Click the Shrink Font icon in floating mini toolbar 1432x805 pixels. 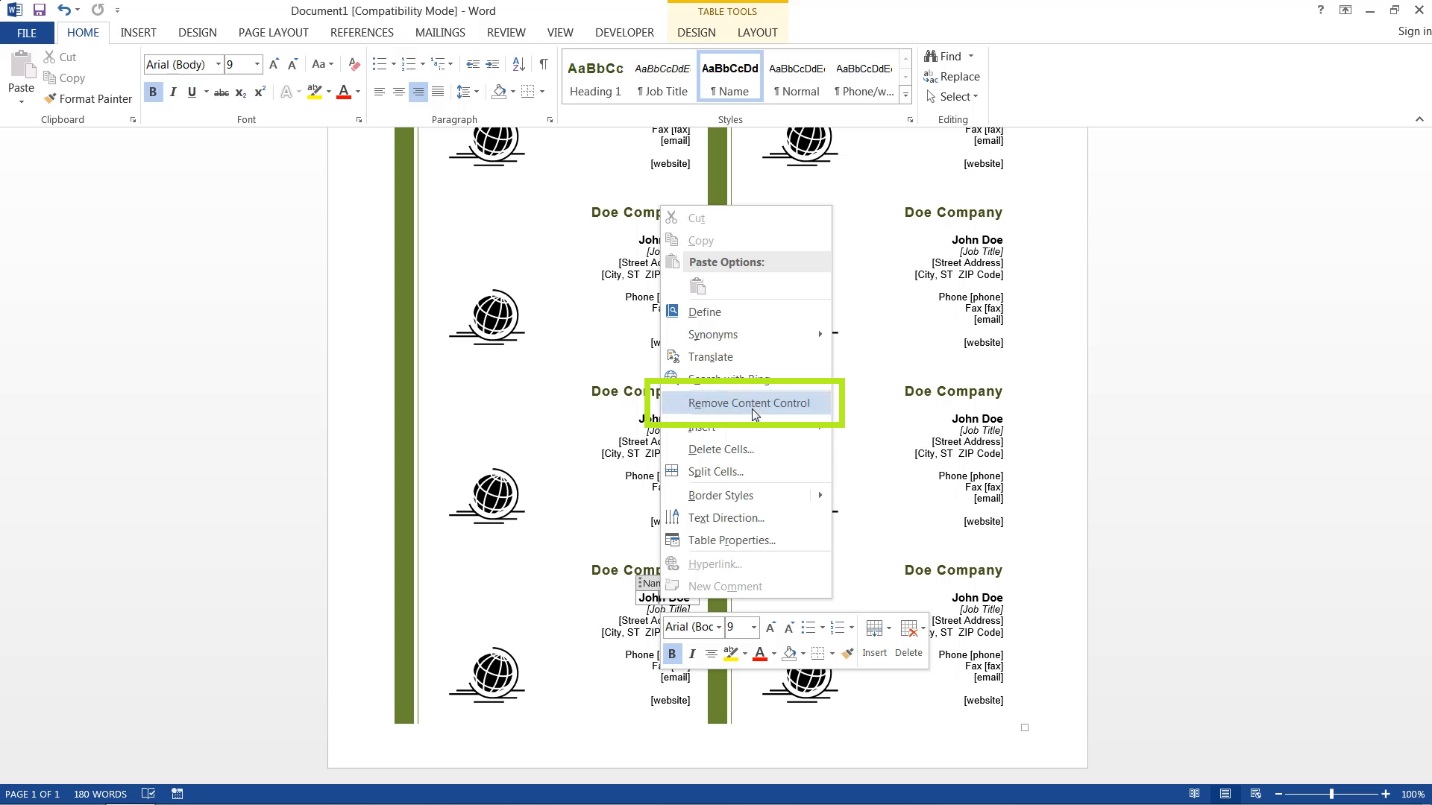pos(789,628)
